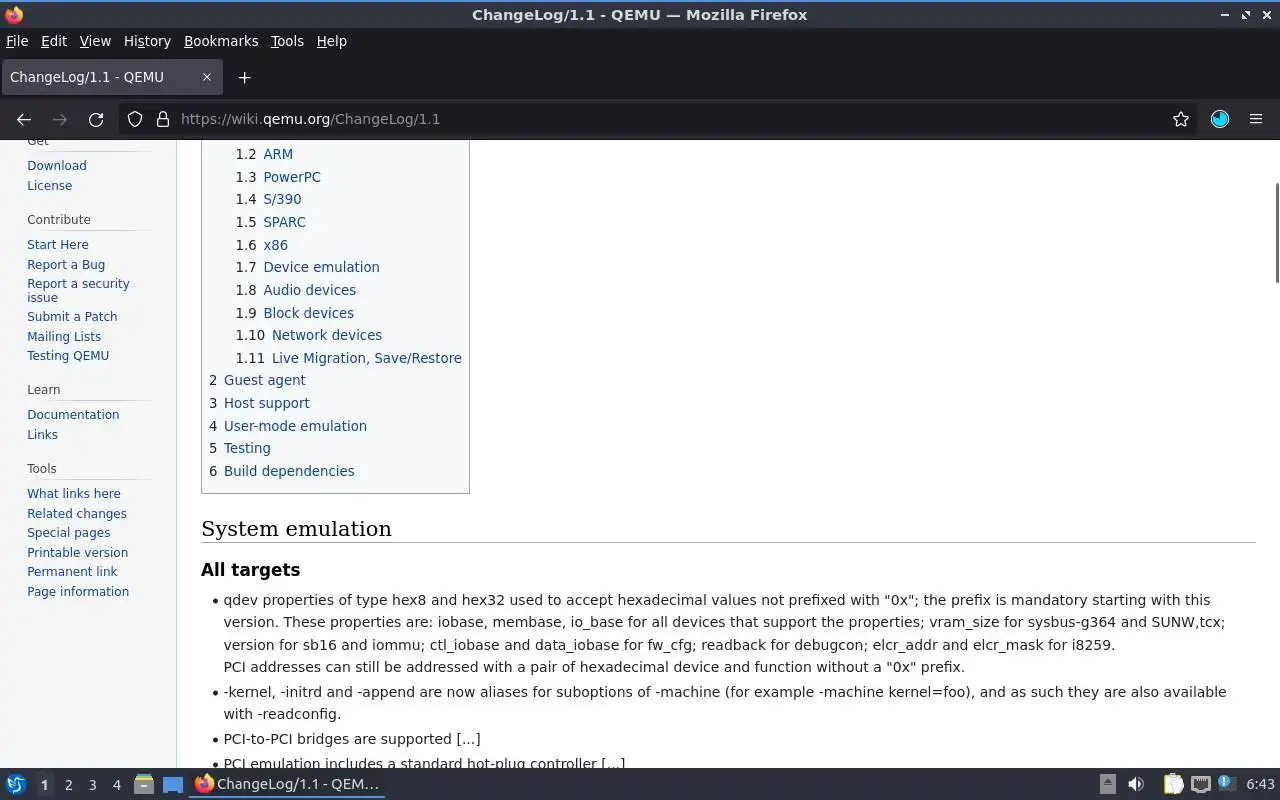
Task: Adjust volume via speaker tray icon
Action: click(x=1136, y=784)
